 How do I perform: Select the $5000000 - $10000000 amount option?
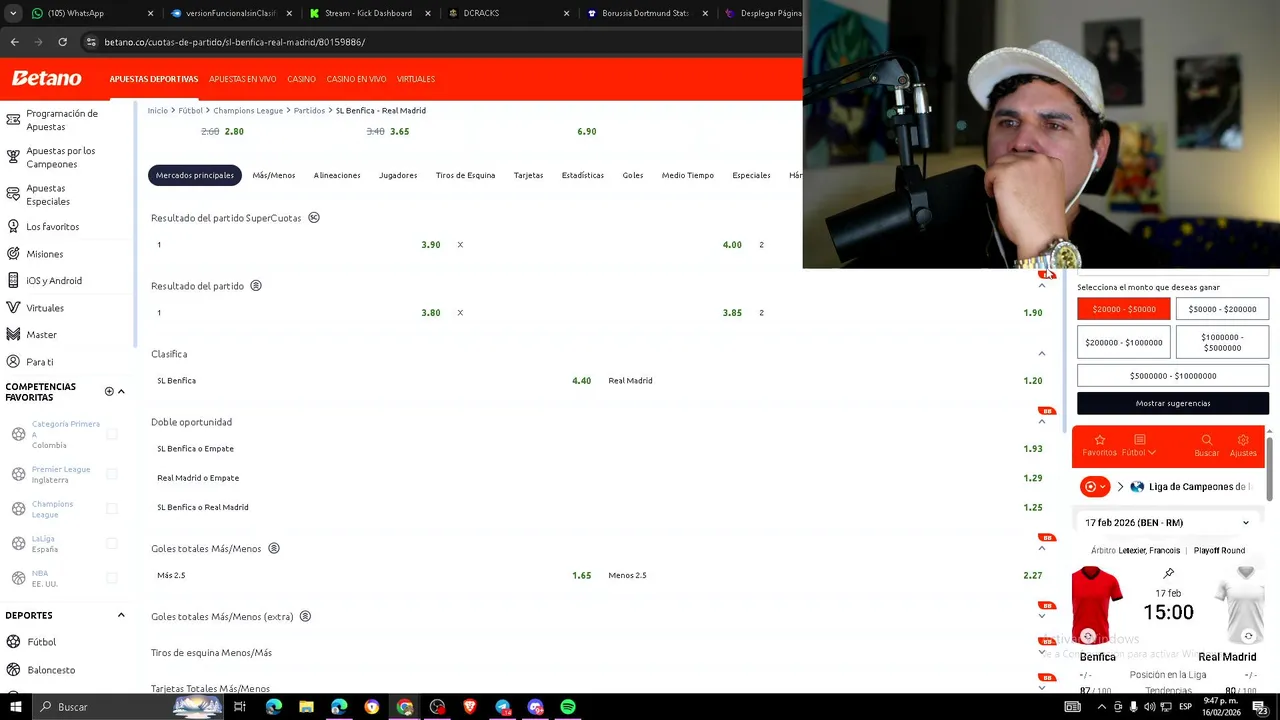coord(1173,376)
